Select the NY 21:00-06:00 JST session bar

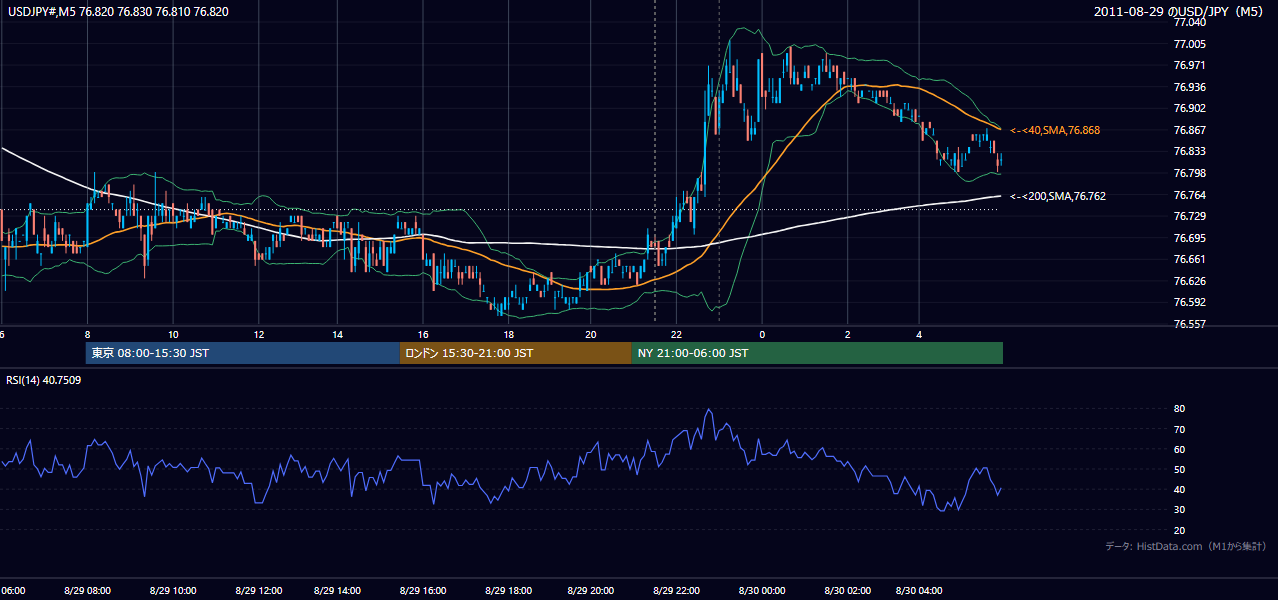click(x=817, y=353)
